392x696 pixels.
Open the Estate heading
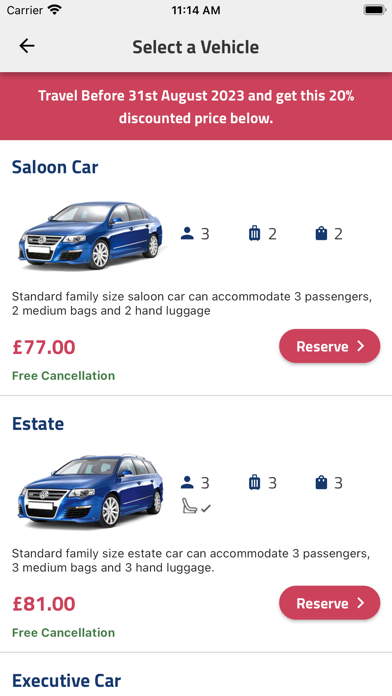click(x=38, y=423)
